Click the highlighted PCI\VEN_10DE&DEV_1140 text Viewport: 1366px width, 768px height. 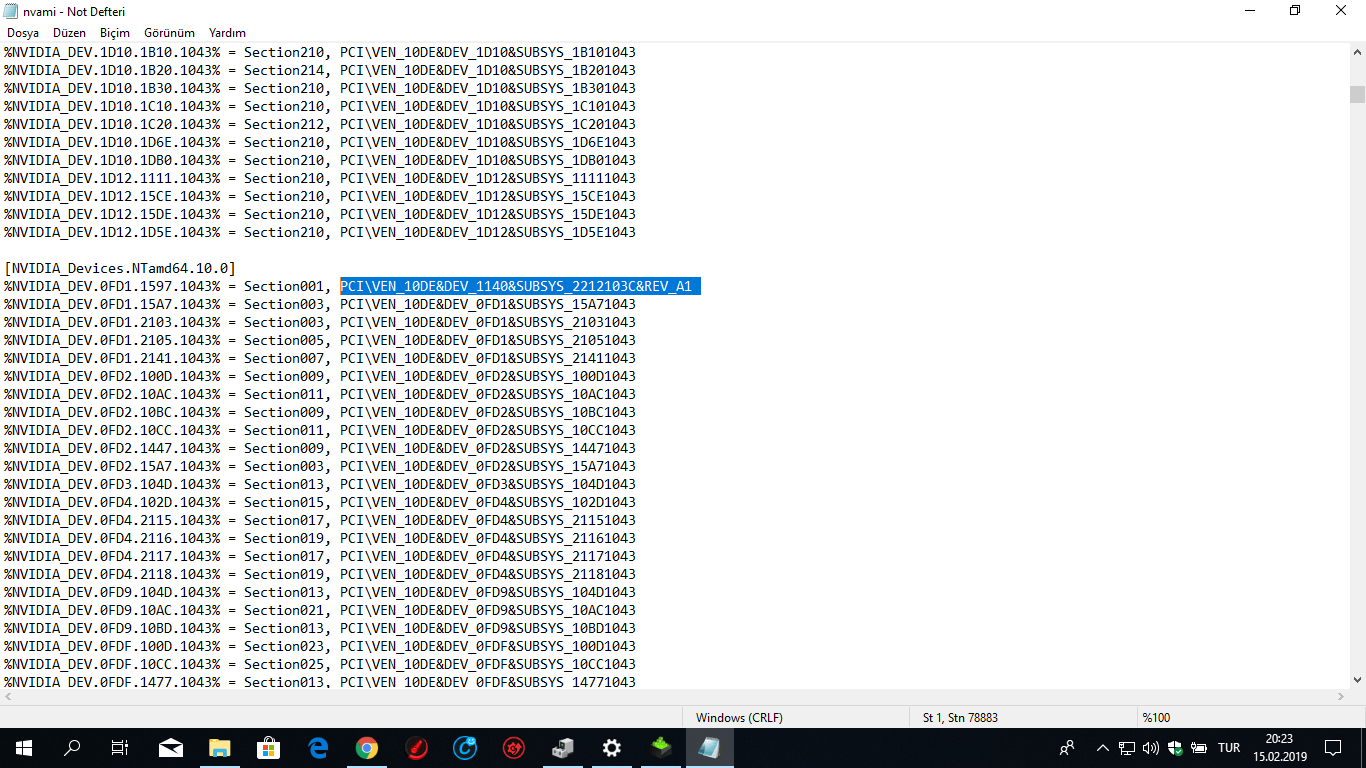point(520,286)
